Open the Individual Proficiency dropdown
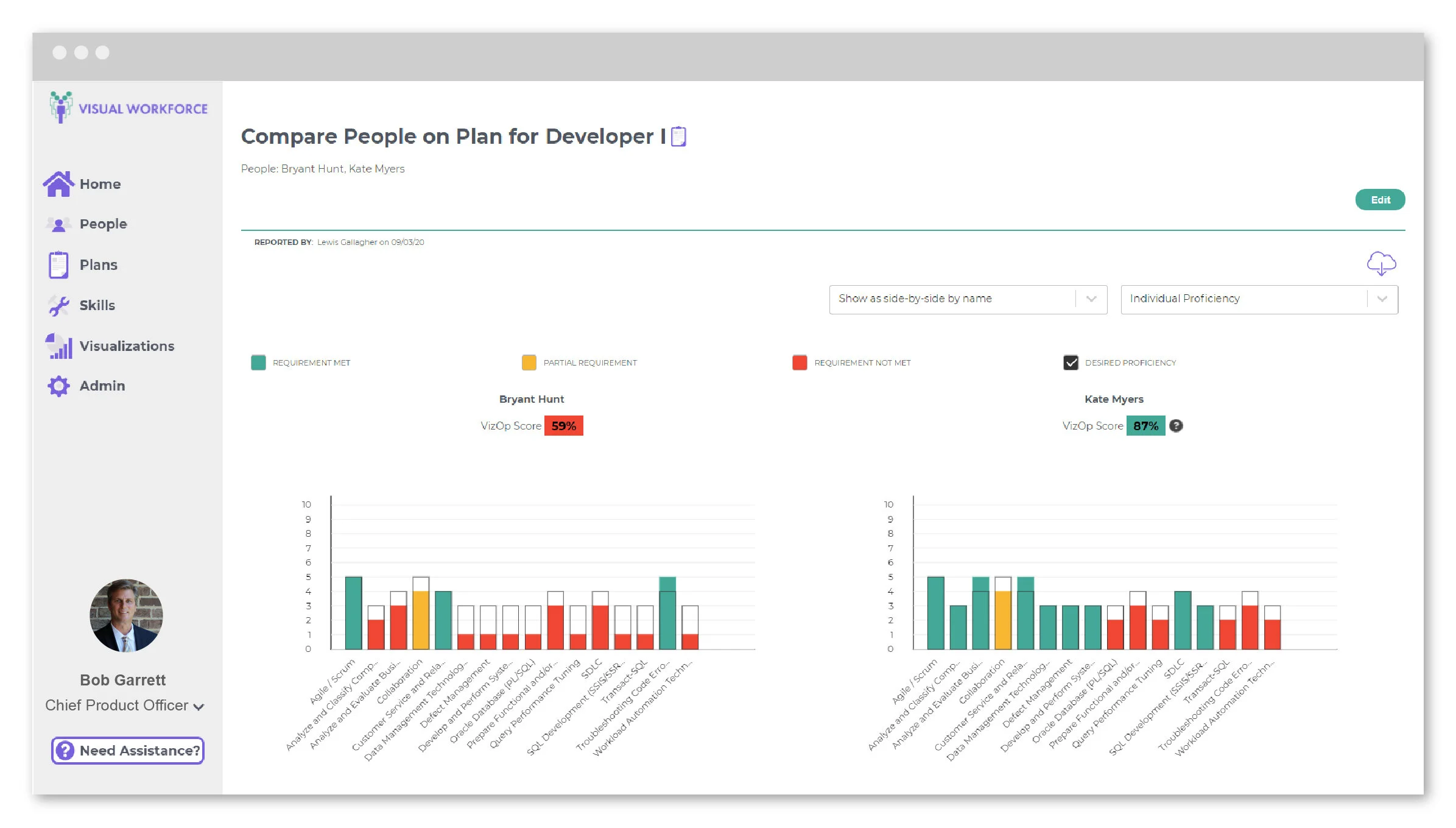The image size is (1456, 828). (x=1259, y=299)
